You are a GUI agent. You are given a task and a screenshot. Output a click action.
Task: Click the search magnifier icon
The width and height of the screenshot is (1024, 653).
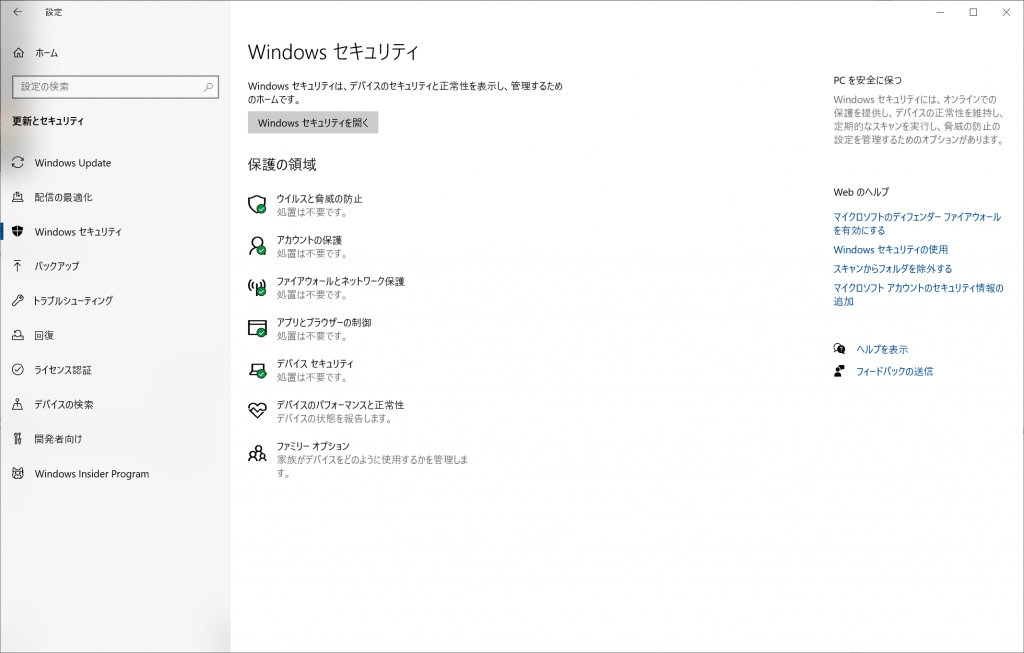coord(208,86)
